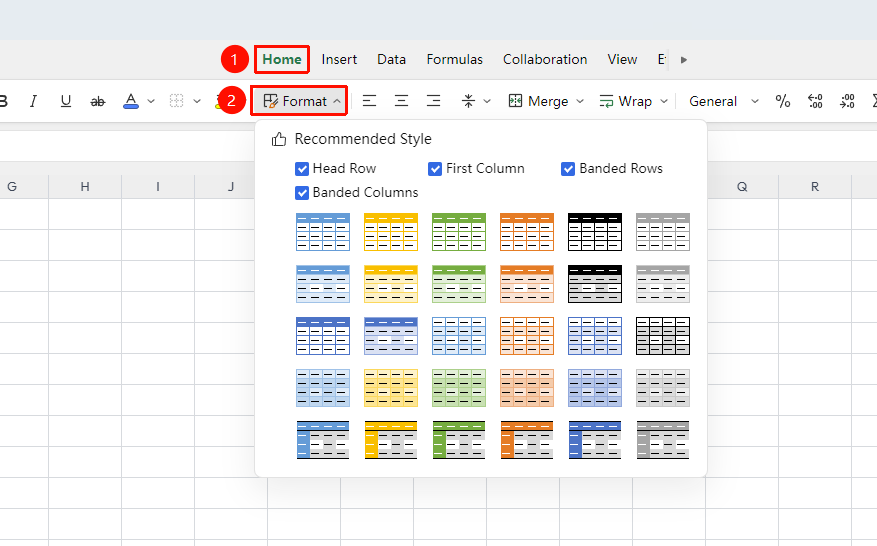Image resolution: width=877 pixels, height=546 pixels.
Task: Select the align left icon
Action: (x=369, y=101)
